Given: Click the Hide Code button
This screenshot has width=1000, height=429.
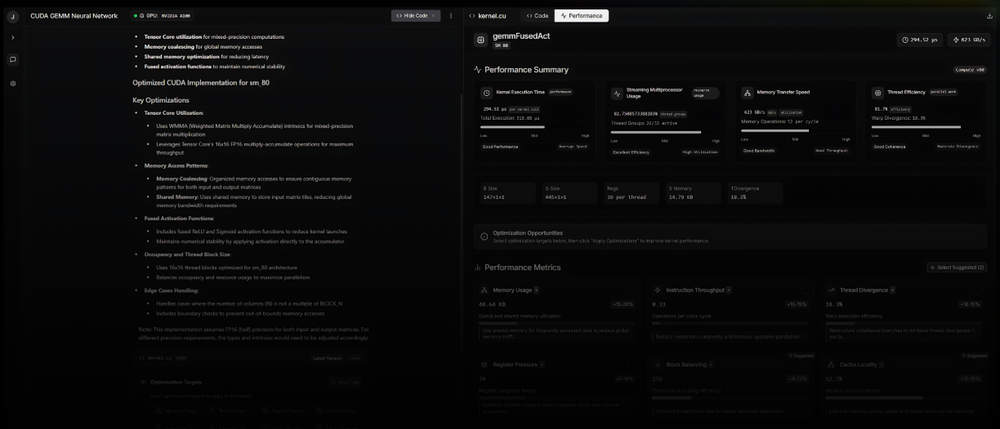Looking at the screenshot, I should [x=416, y=16].
